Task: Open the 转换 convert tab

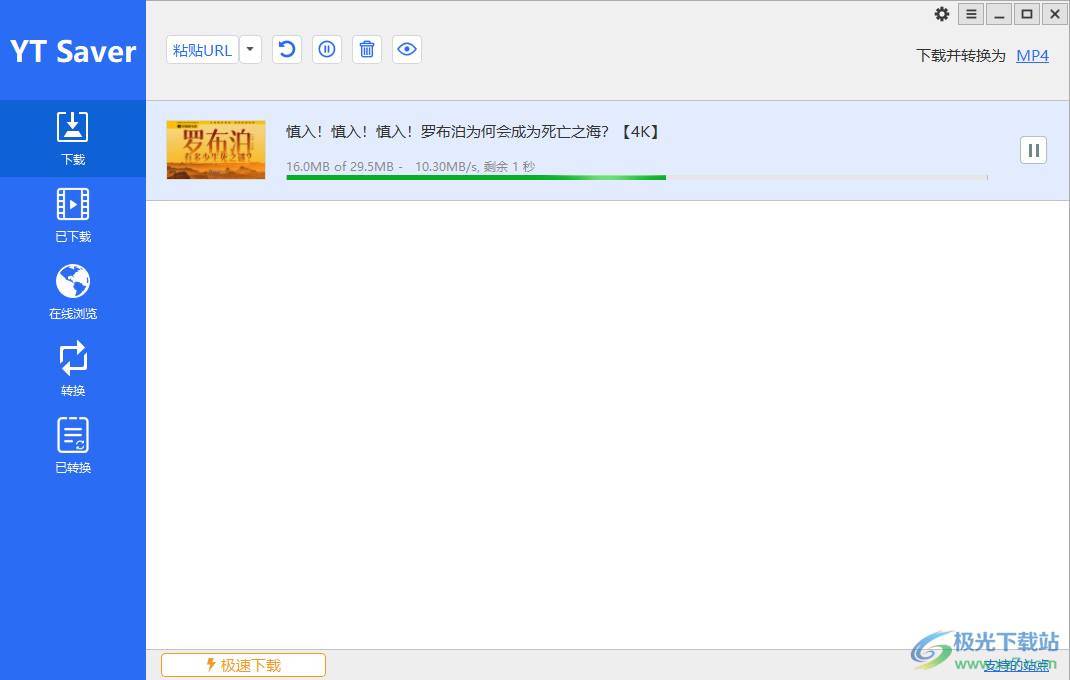Action: tap(73, 369)
